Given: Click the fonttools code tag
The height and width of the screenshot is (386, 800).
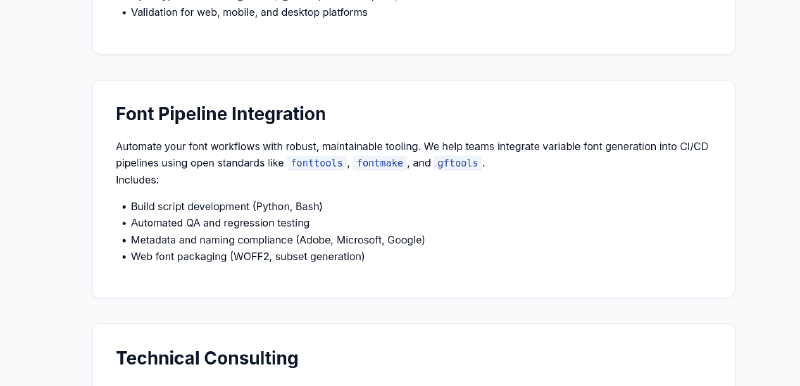Looking at the screenshot, I should [x=317, y=163].
